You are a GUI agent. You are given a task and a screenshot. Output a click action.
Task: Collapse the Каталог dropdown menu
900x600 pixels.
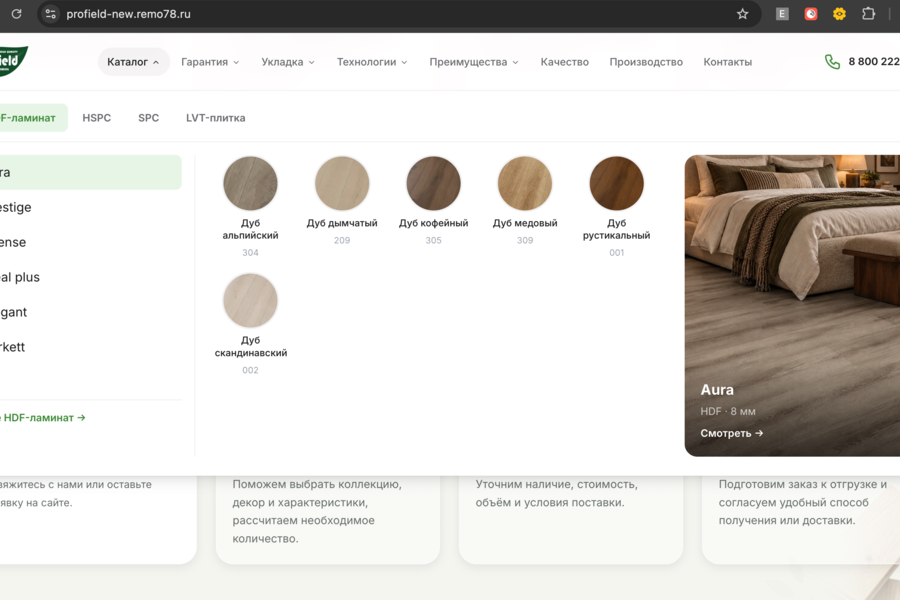[x=133, y=62]
